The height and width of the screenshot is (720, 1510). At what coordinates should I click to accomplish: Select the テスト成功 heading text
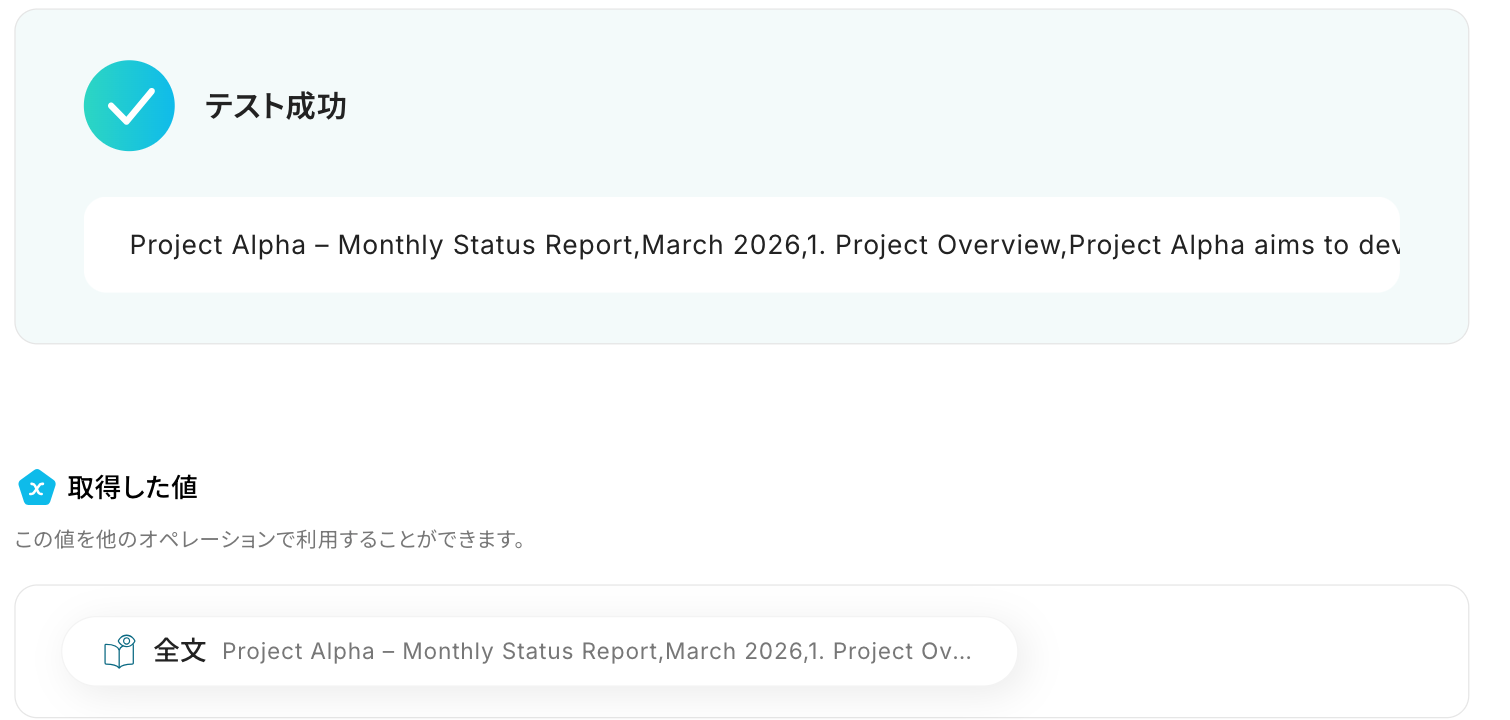coord(276,106)
